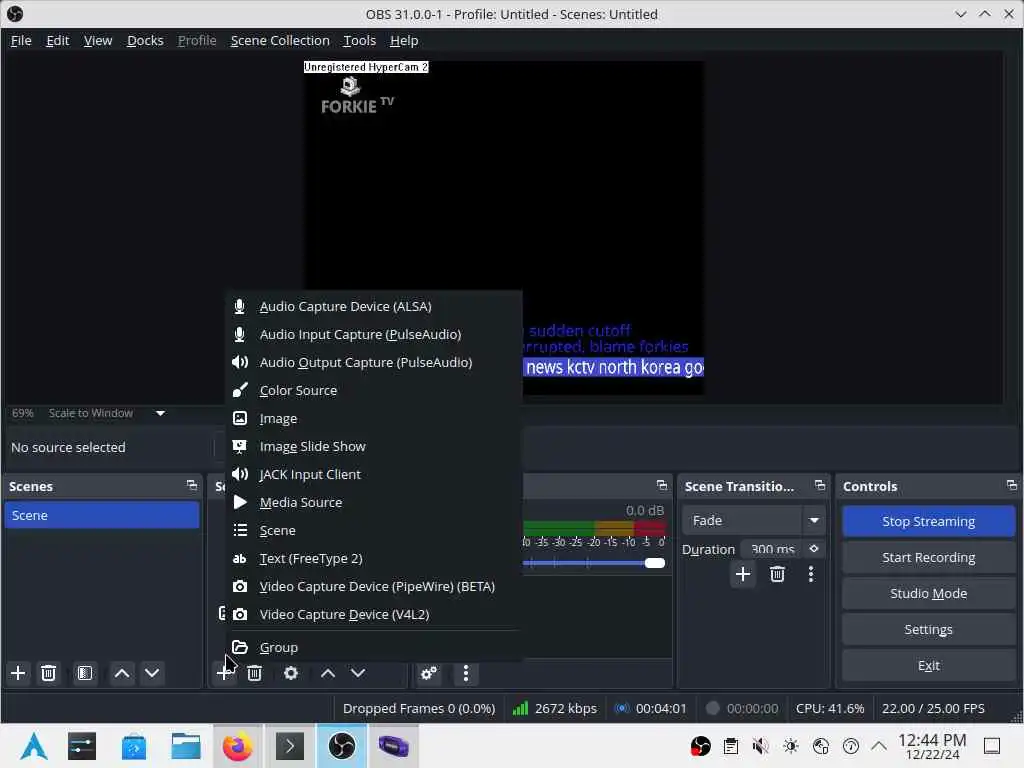Move scene down in Scenes panel
This screenshot has width=1024, height=768.
tap(152, 673)
